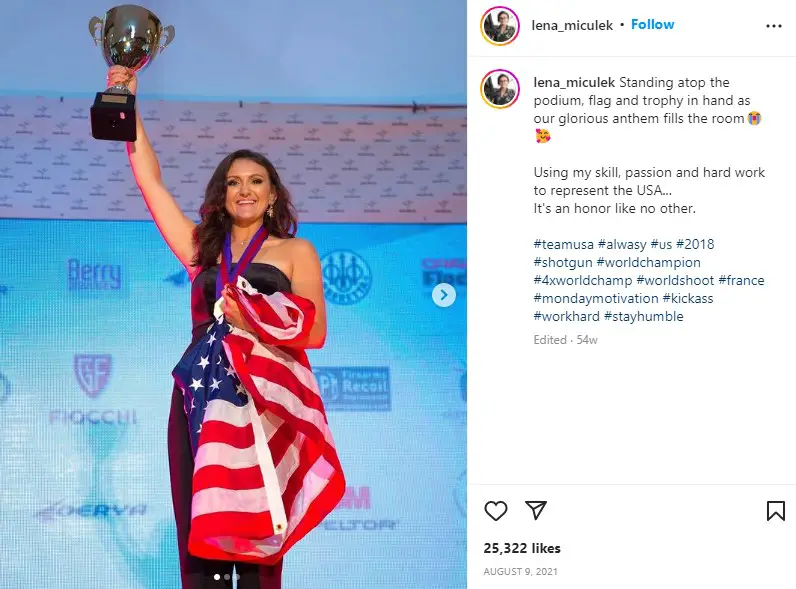This screenshot has width=796, height=589.
Task: Open the #france hashtag link
Action: (x=741, y=280)
